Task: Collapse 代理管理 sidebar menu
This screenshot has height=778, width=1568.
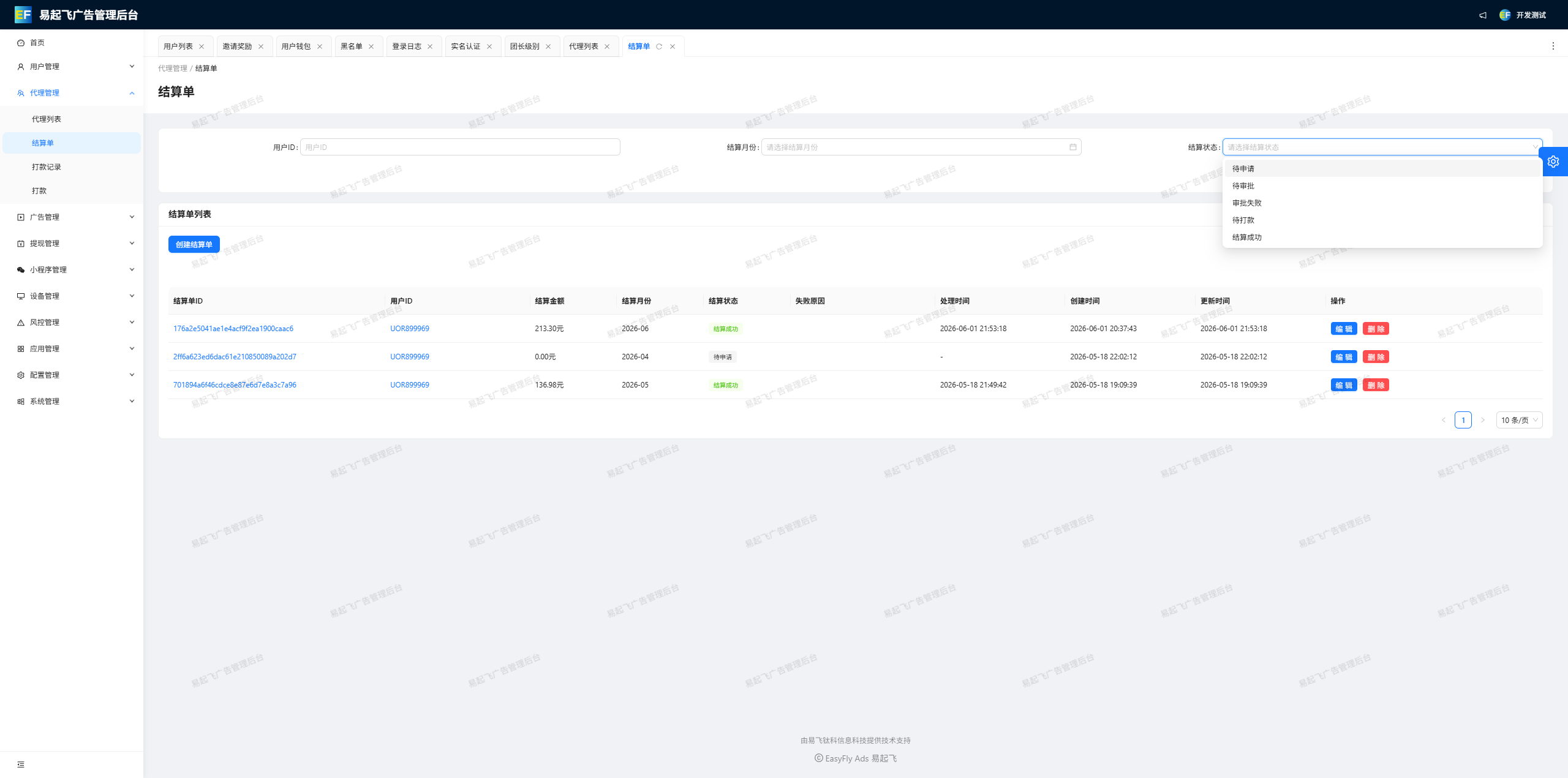Action: 72,93
